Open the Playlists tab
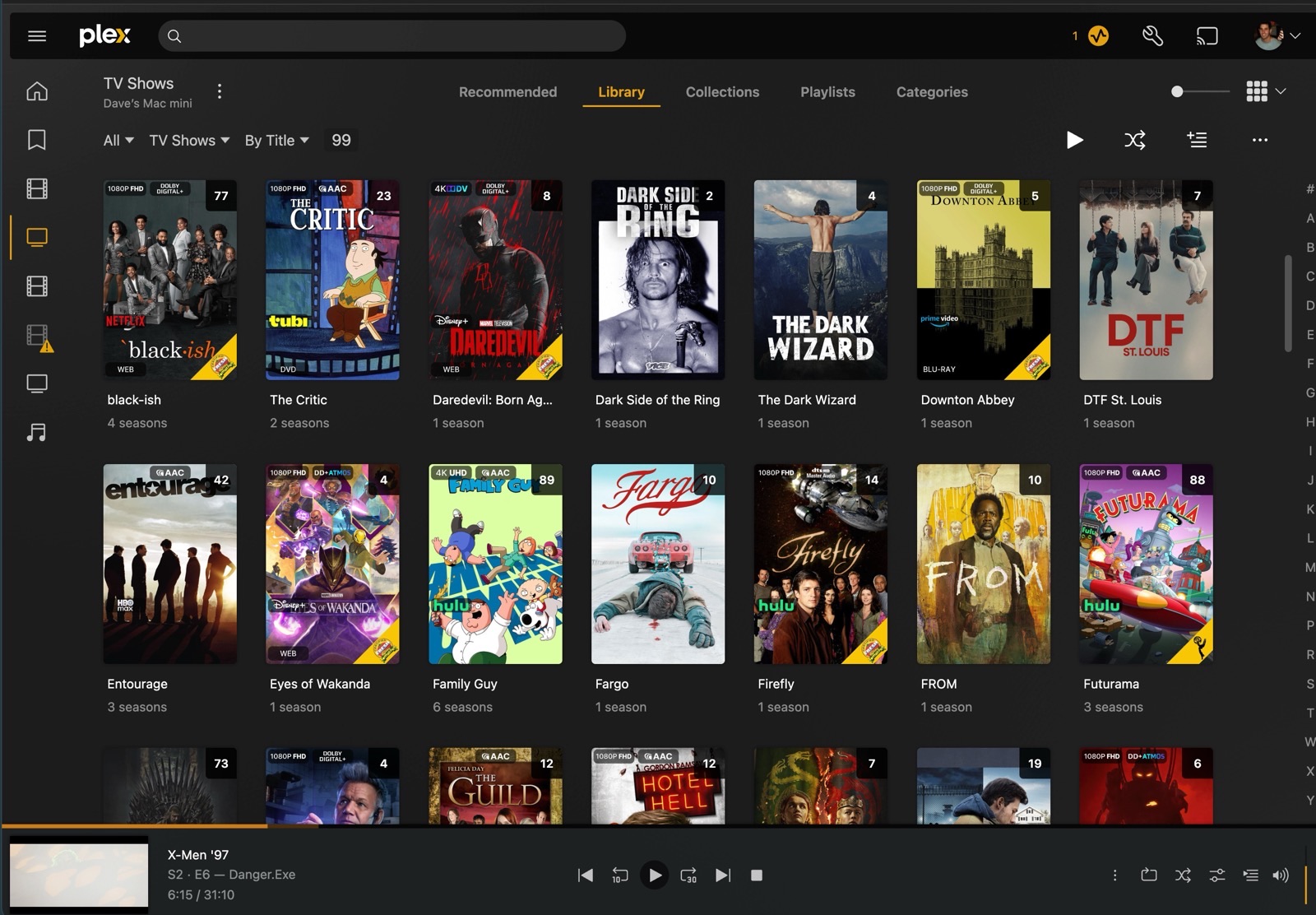Screen dimensions: 1316x915 click(827, 92)
